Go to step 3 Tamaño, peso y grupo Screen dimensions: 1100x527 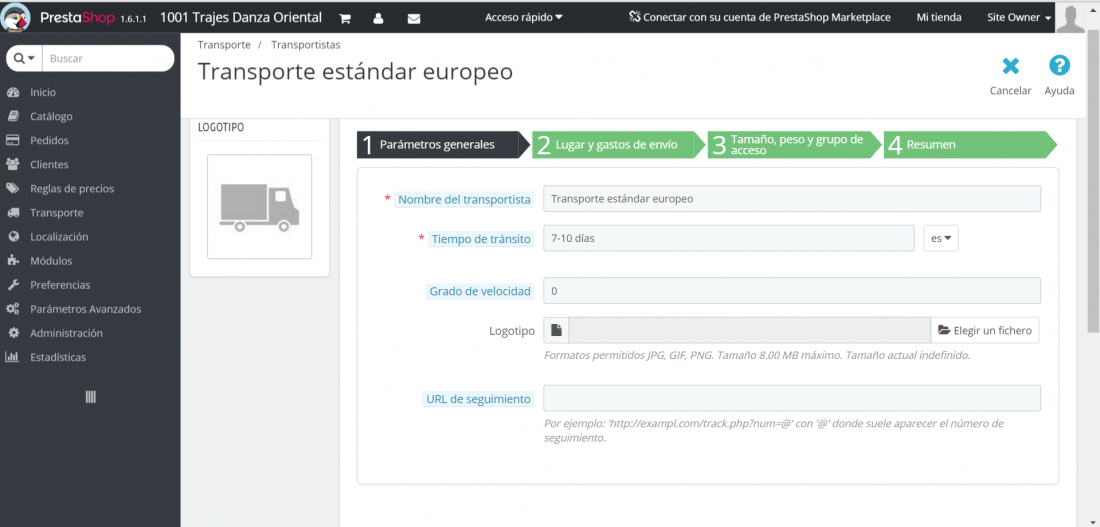coord(794,145)
